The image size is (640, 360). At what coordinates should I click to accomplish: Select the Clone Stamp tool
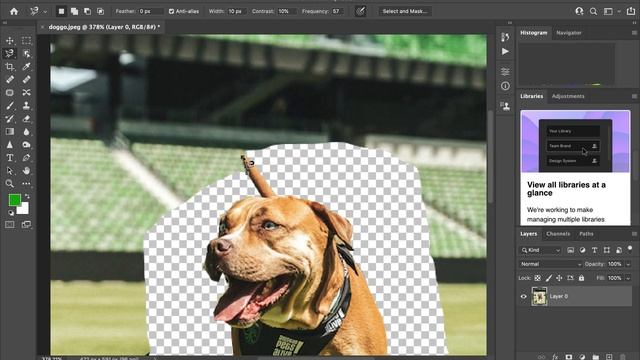27,106
